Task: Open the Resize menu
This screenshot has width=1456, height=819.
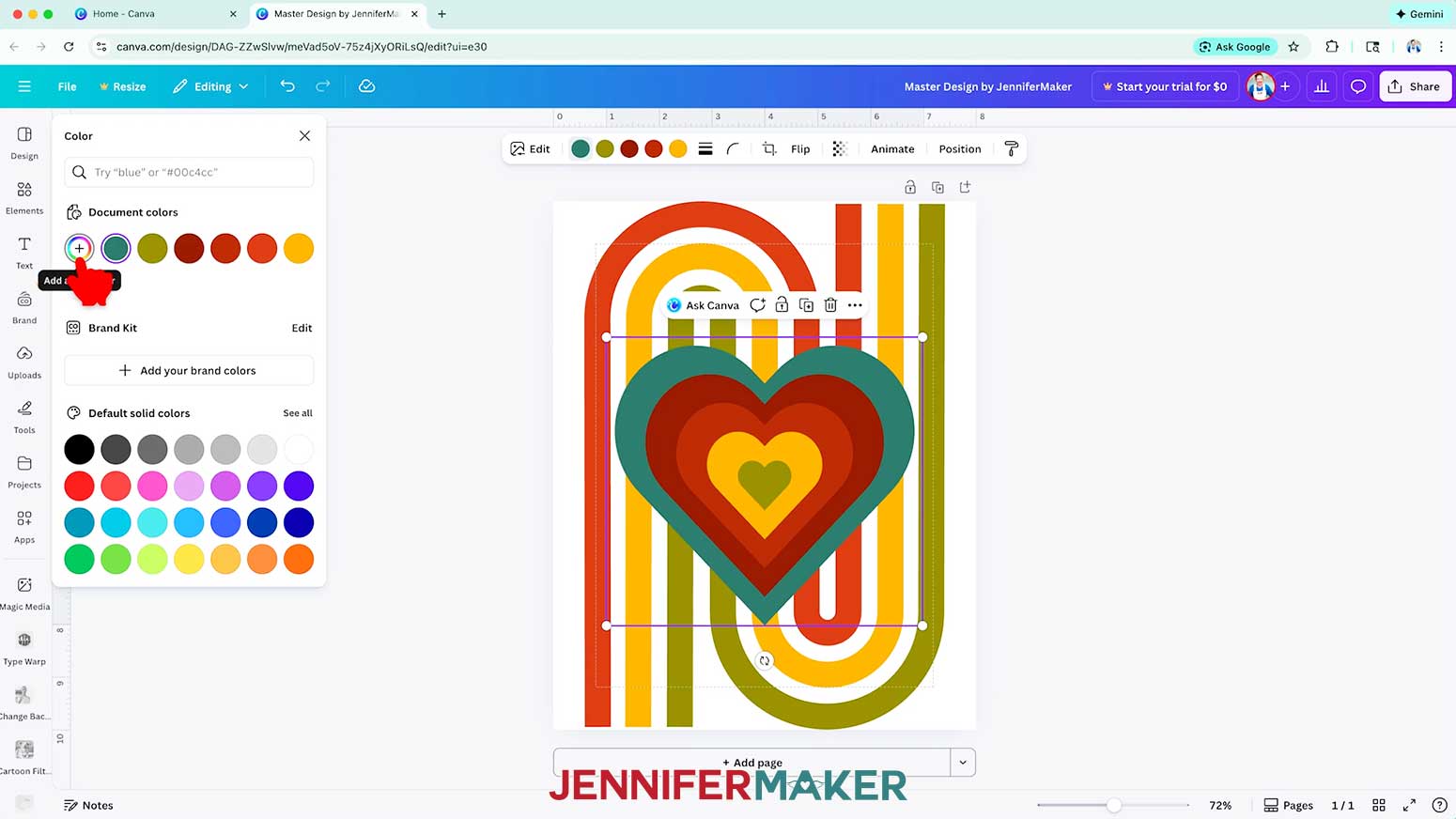Action: click(122, 86)
